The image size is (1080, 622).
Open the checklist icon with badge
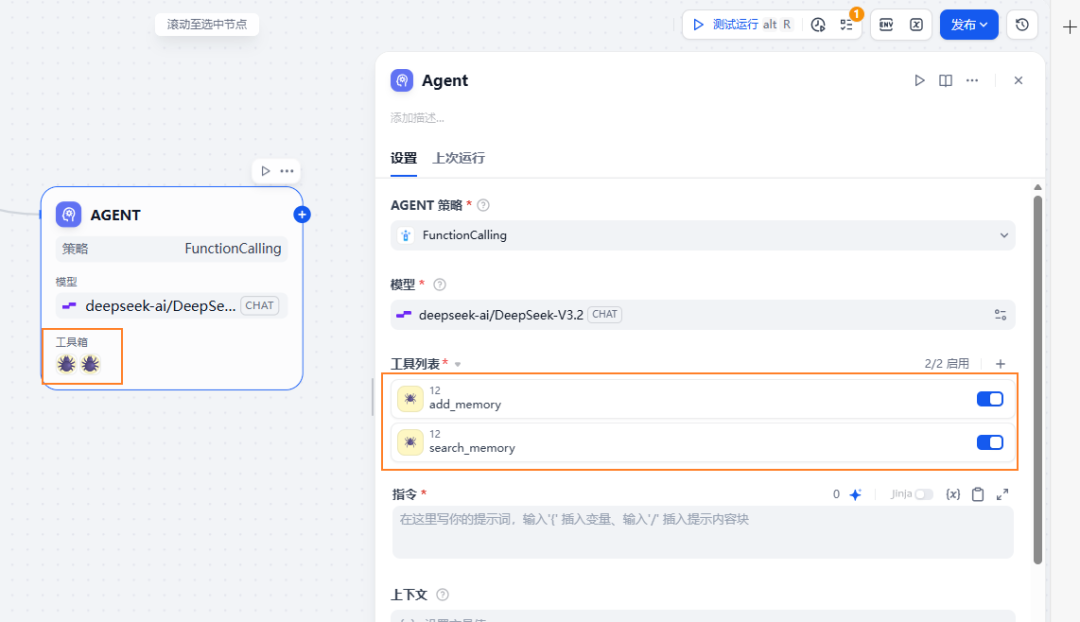(x=847, y=25)
